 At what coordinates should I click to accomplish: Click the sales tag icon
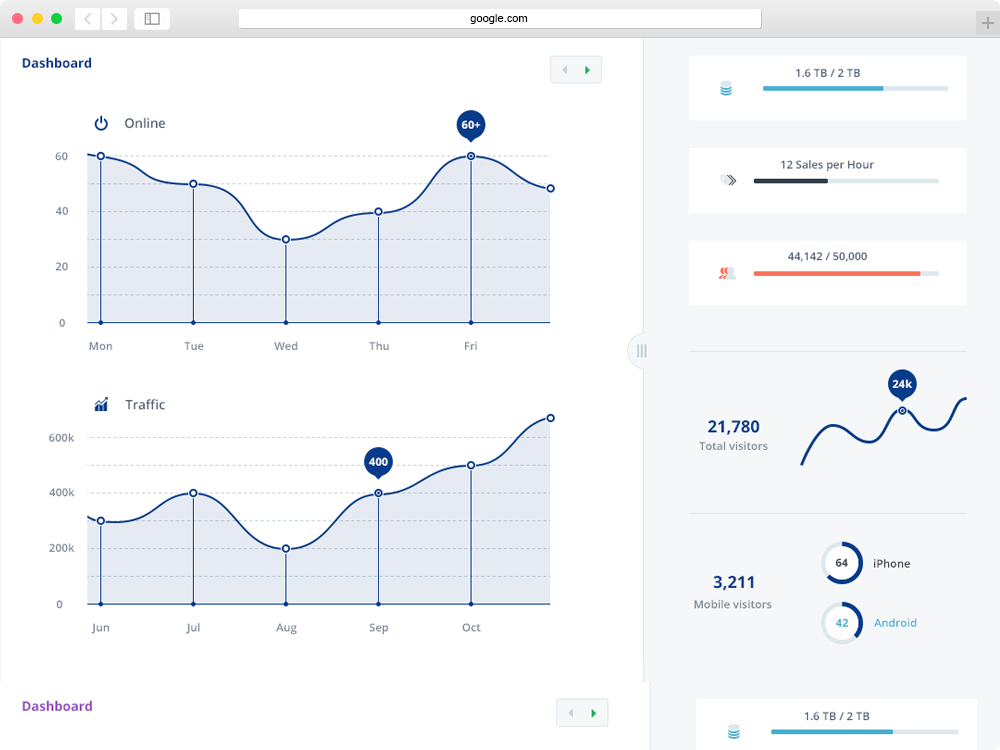click(x=728, y=180)
